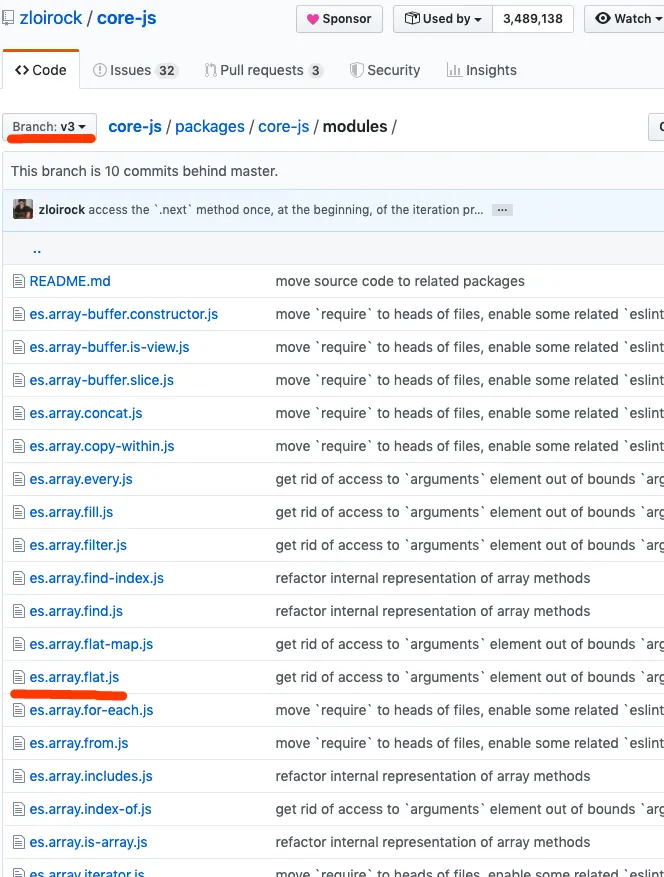
Task: Click the package icon on Used by
Action: [x=412, y=18]
